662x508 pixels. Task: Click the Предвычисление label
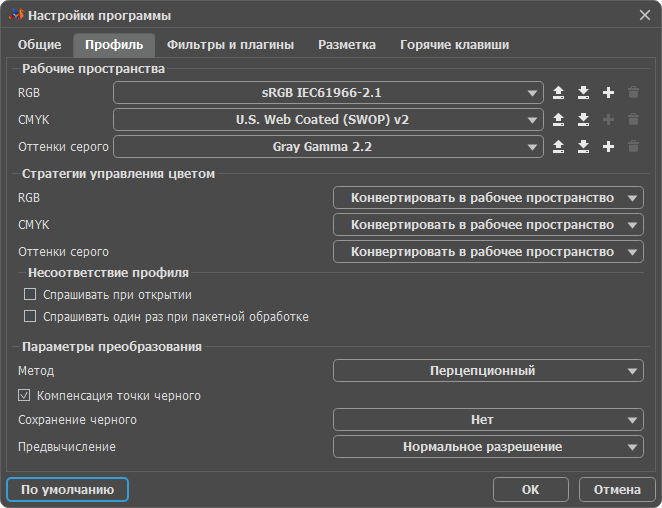pos(67,447)
